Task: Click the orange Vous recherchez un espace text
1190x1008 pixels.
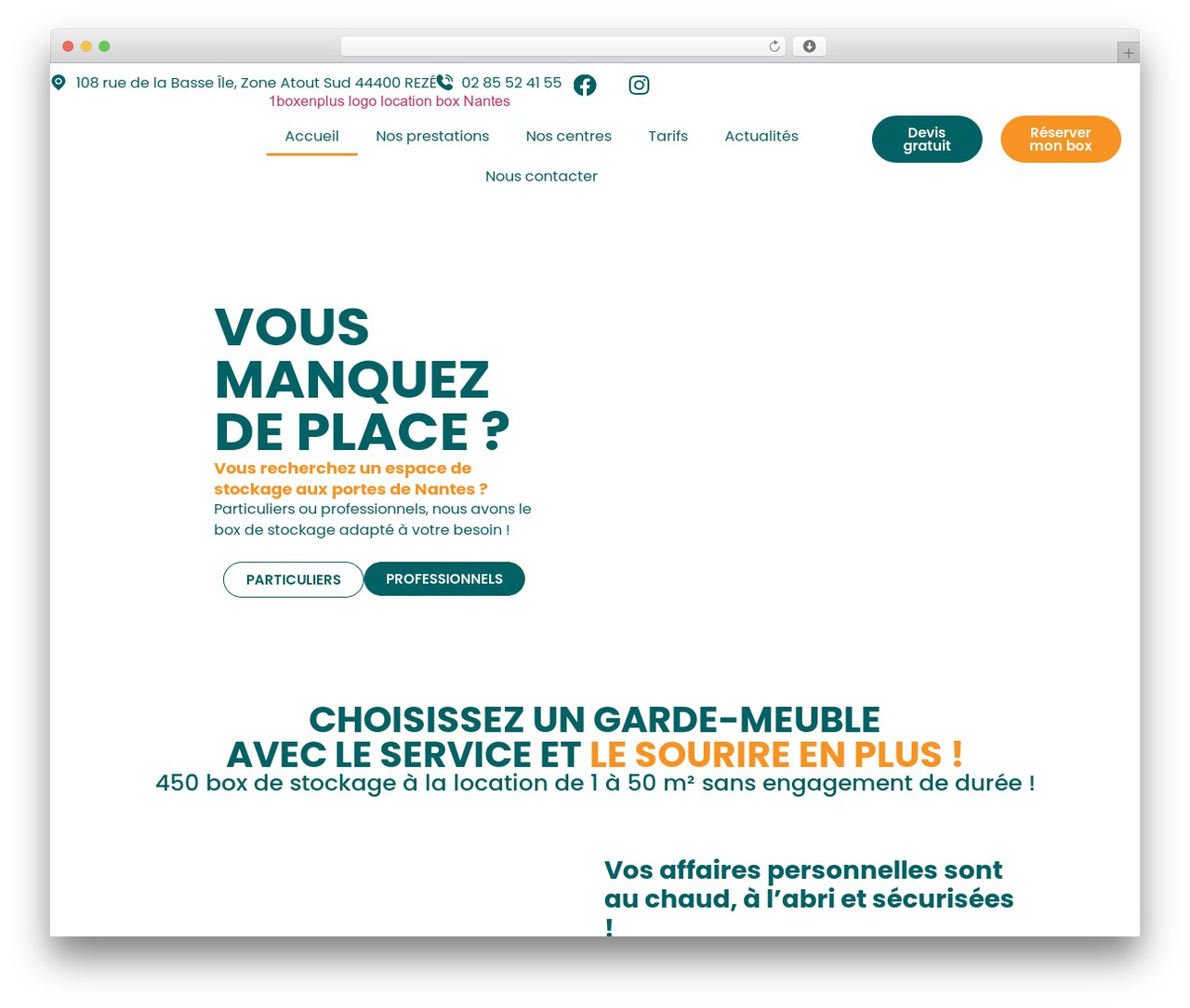Action: point(351,479)
